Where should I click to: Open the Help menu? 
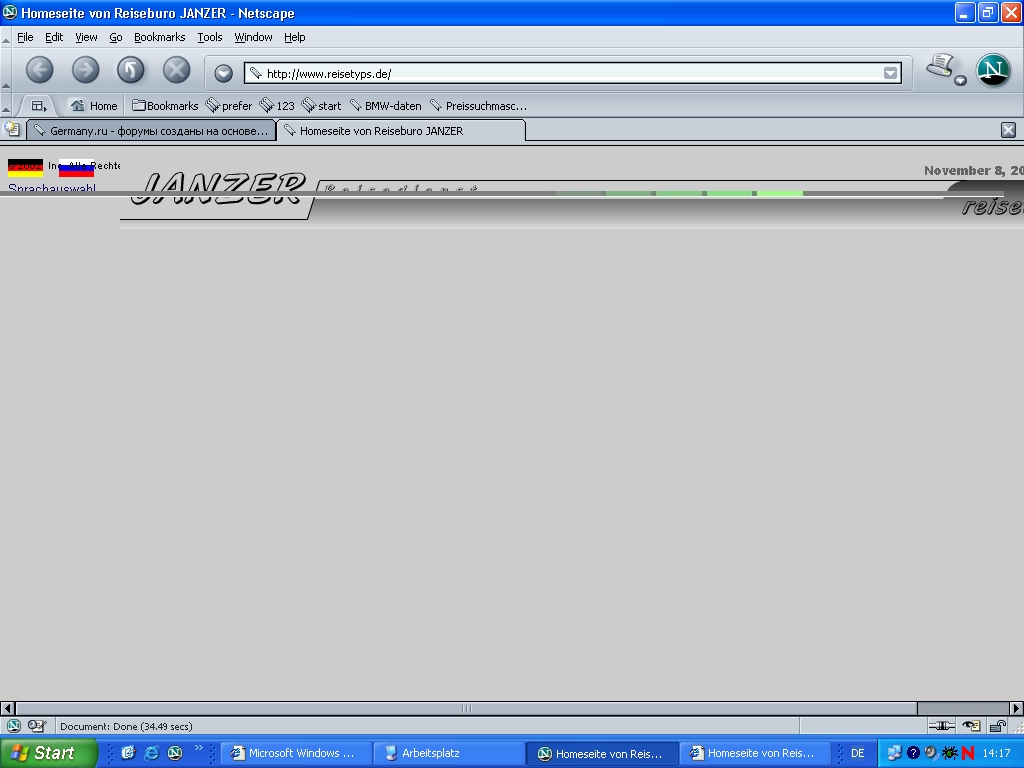click(x=295, y=37)
